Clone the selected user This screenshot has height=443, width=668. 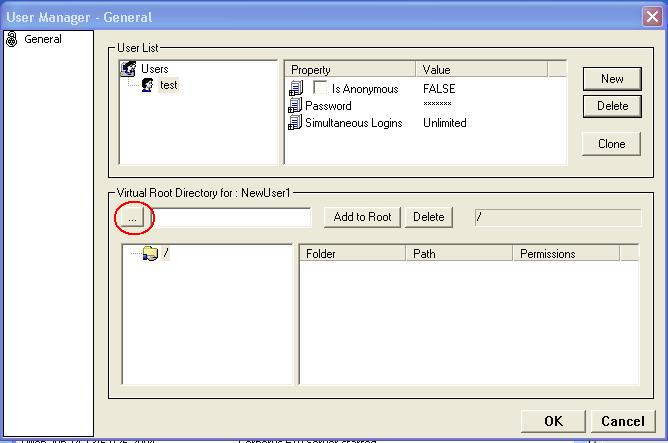tap(612, 144)
